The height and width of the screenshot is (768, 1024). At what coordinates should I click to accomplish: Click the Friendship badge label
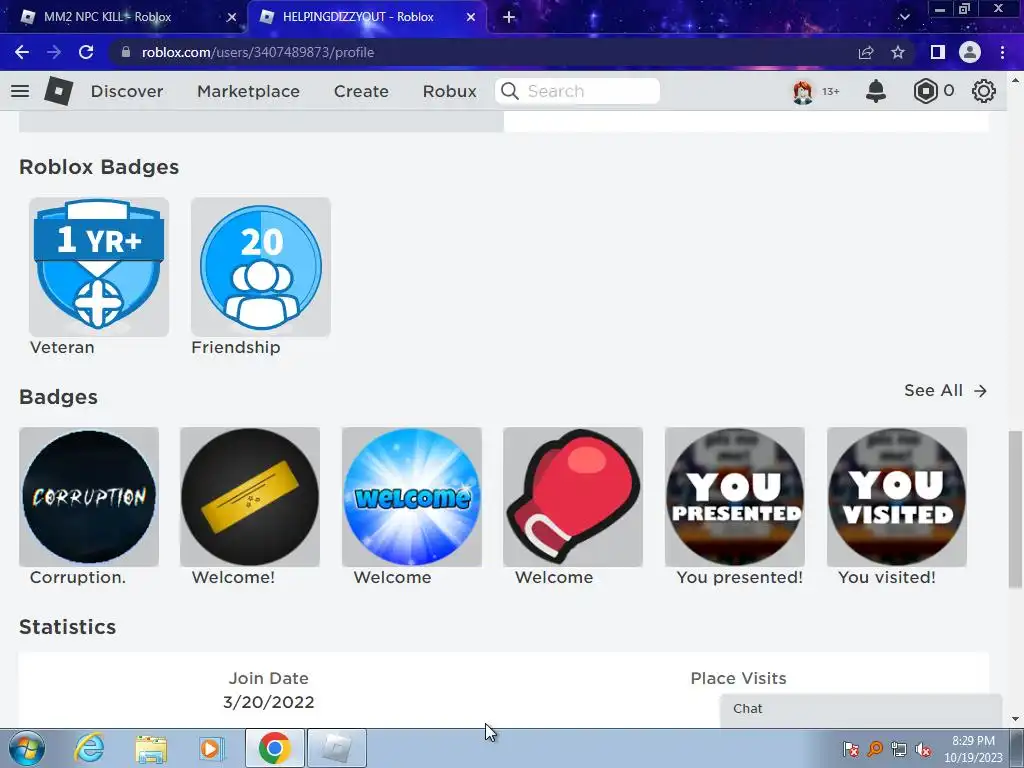(x=236, y=347)
